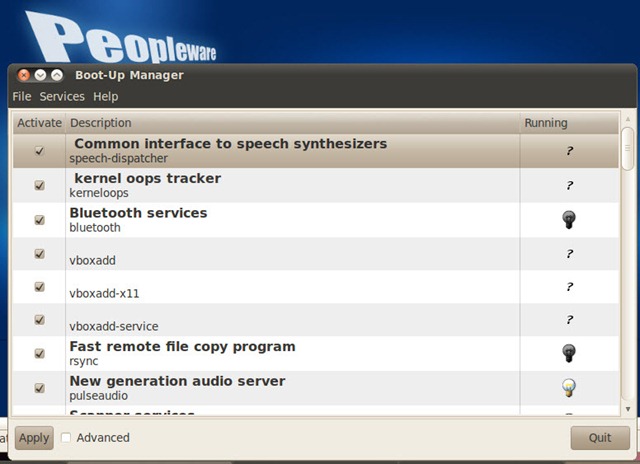The height and width of the screenshot is (464, 640).
Task: Click the Quit button
Action: [600, 438]
